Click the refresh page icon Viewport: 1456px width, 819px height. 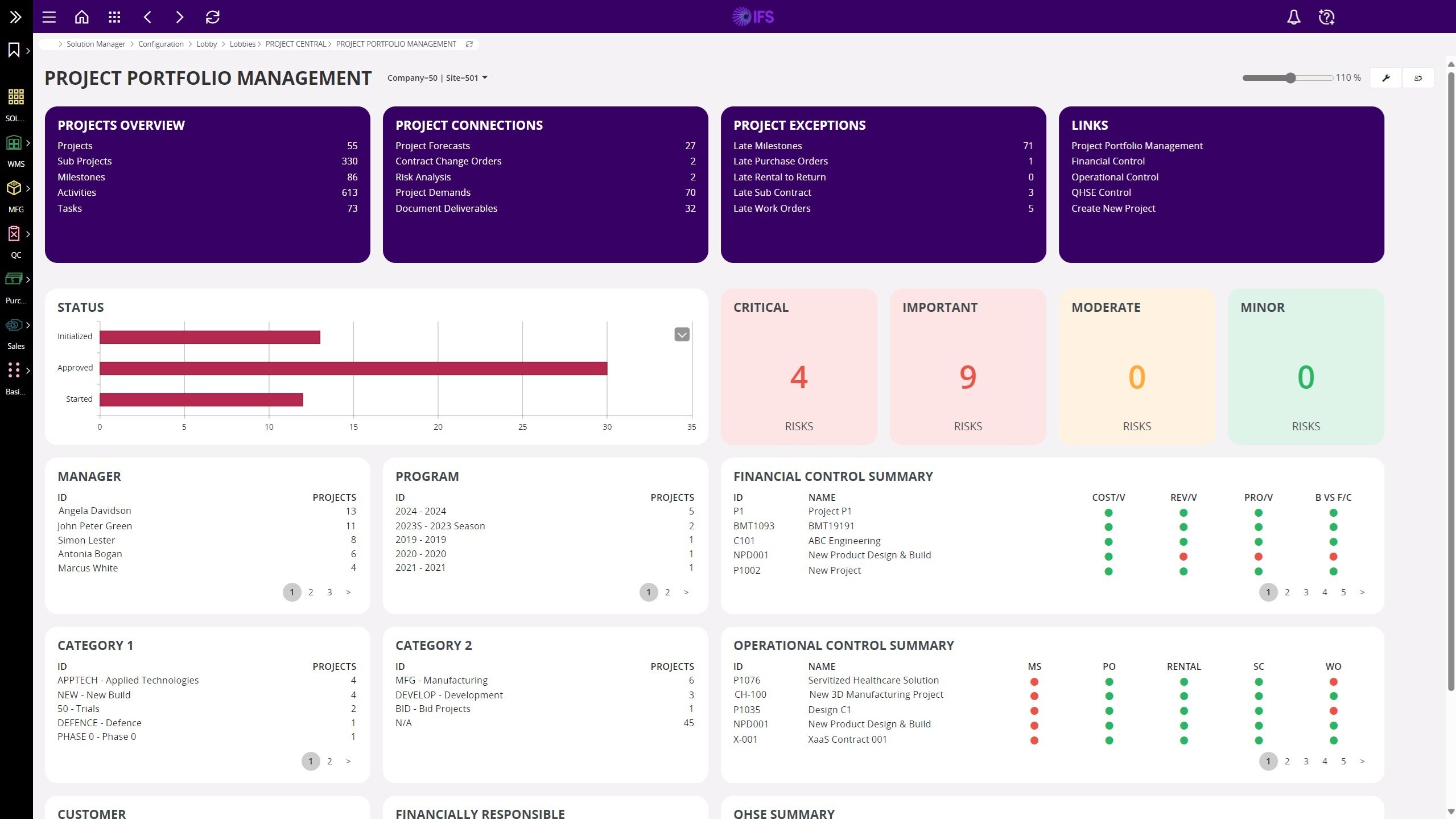(x=212, y=17)
